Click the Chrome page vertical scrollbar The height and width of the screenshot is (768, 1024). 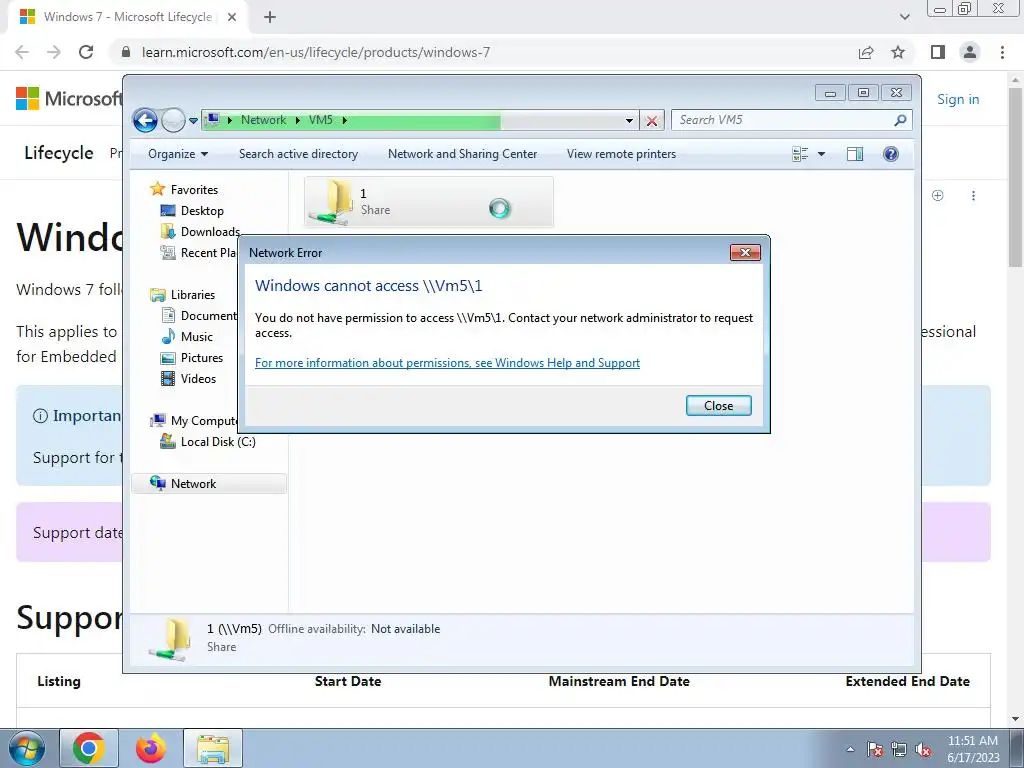(1015, 176)
